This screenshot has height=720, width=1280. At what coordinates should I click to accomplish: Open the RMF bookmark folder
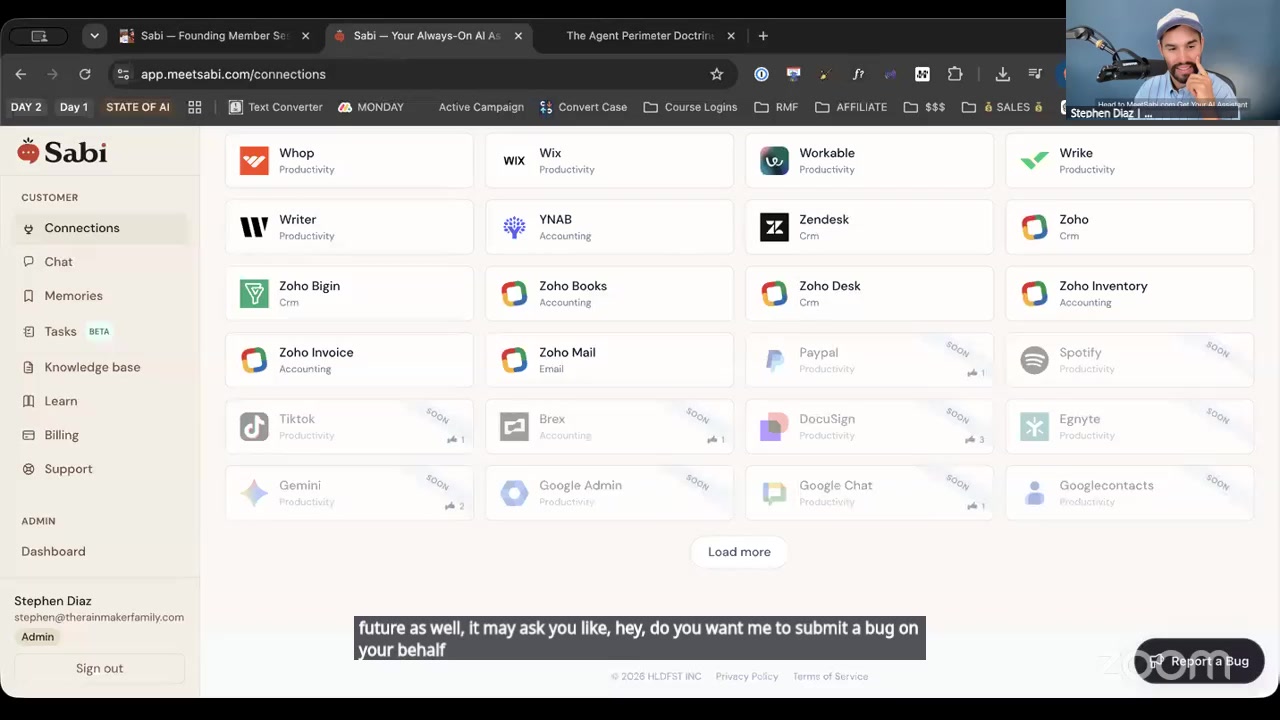776,107
